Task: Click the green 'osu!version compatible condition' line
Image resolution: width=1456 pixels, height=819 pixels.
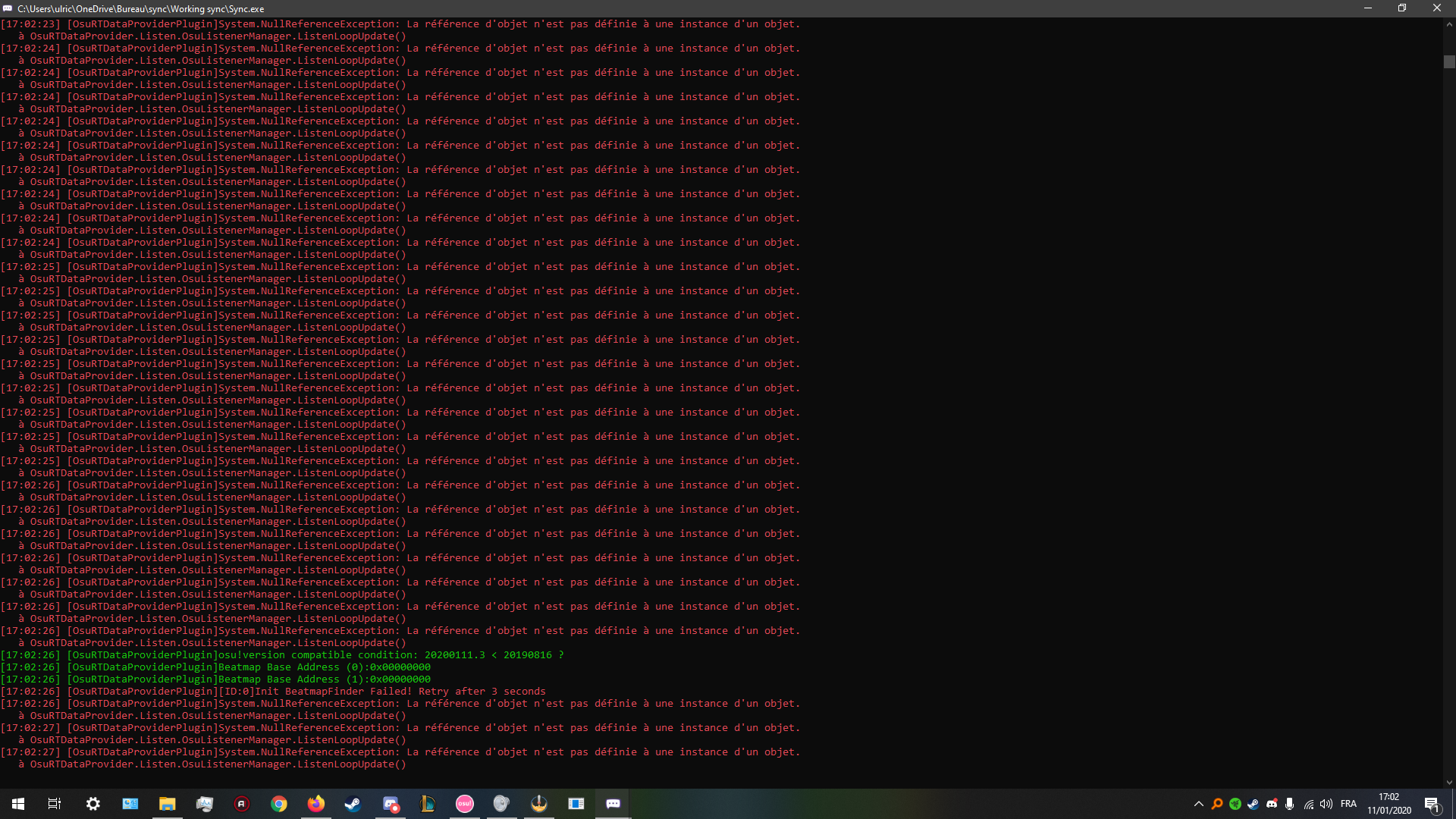Action: coord(282,655)
